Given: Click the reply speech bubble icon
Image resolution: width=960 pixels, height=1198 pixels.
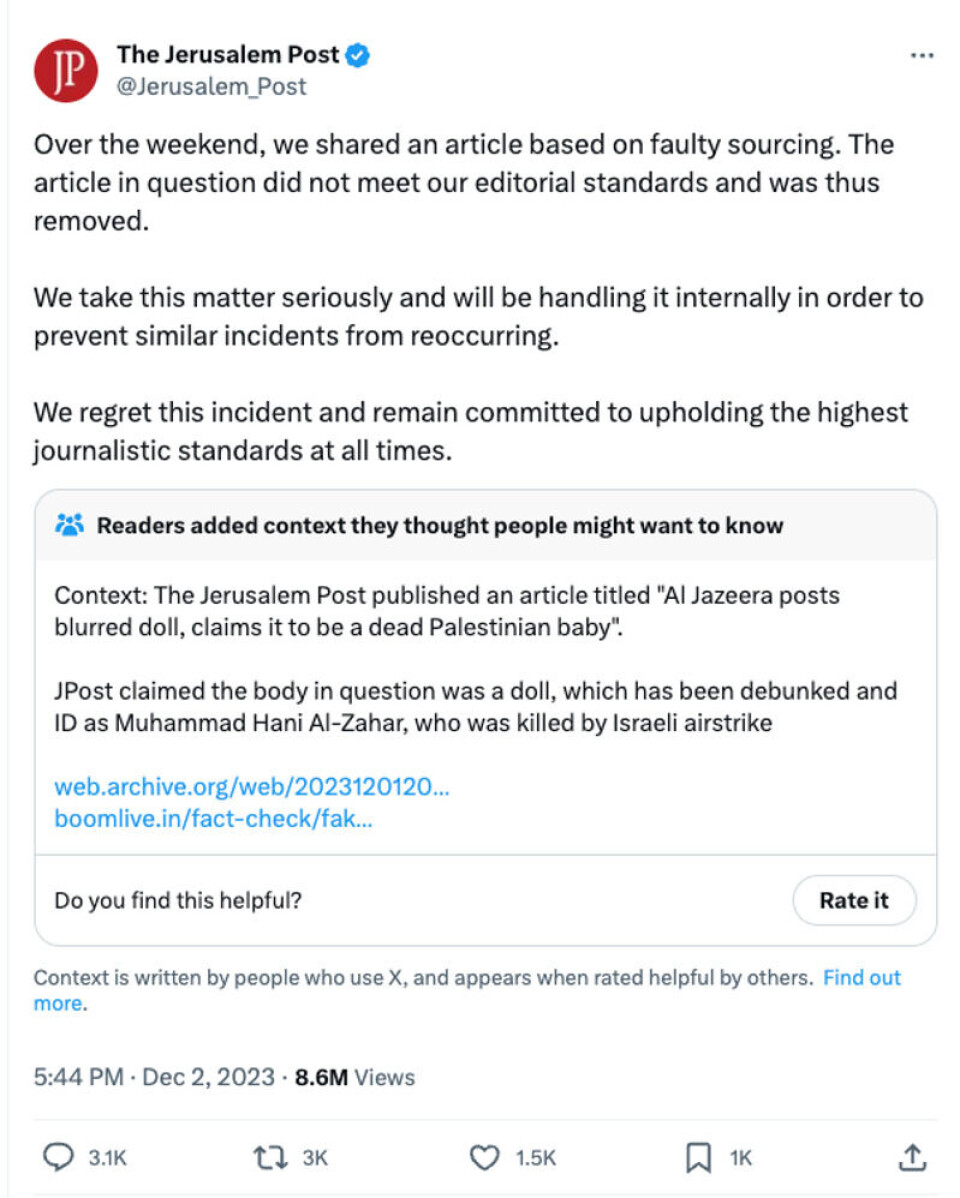Looking at the screenshot, I should pyautogui.click(x=59, y=1158).
